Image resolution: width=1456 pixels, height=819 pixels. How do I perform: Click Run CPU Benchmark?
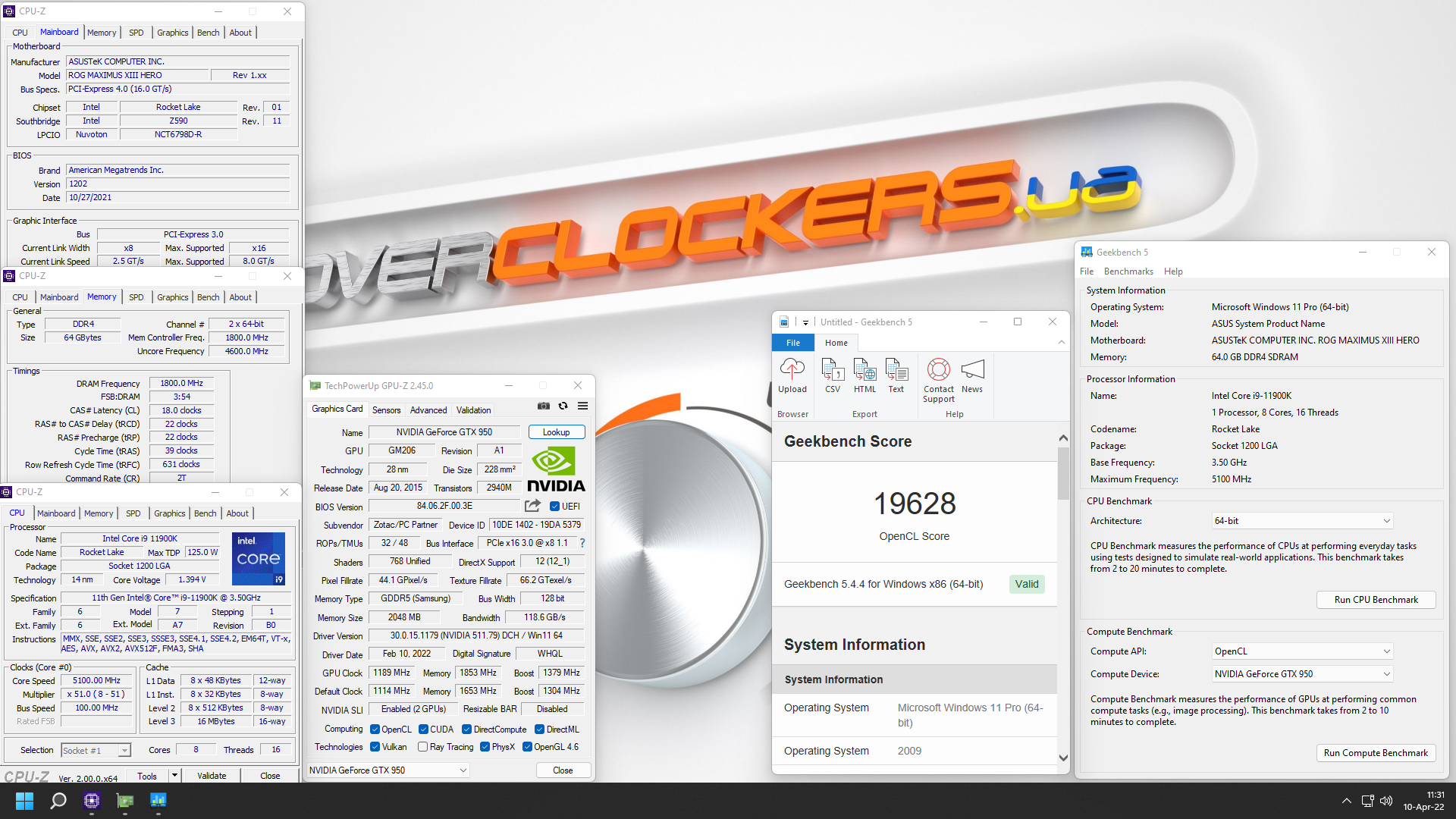(1376, 600)
